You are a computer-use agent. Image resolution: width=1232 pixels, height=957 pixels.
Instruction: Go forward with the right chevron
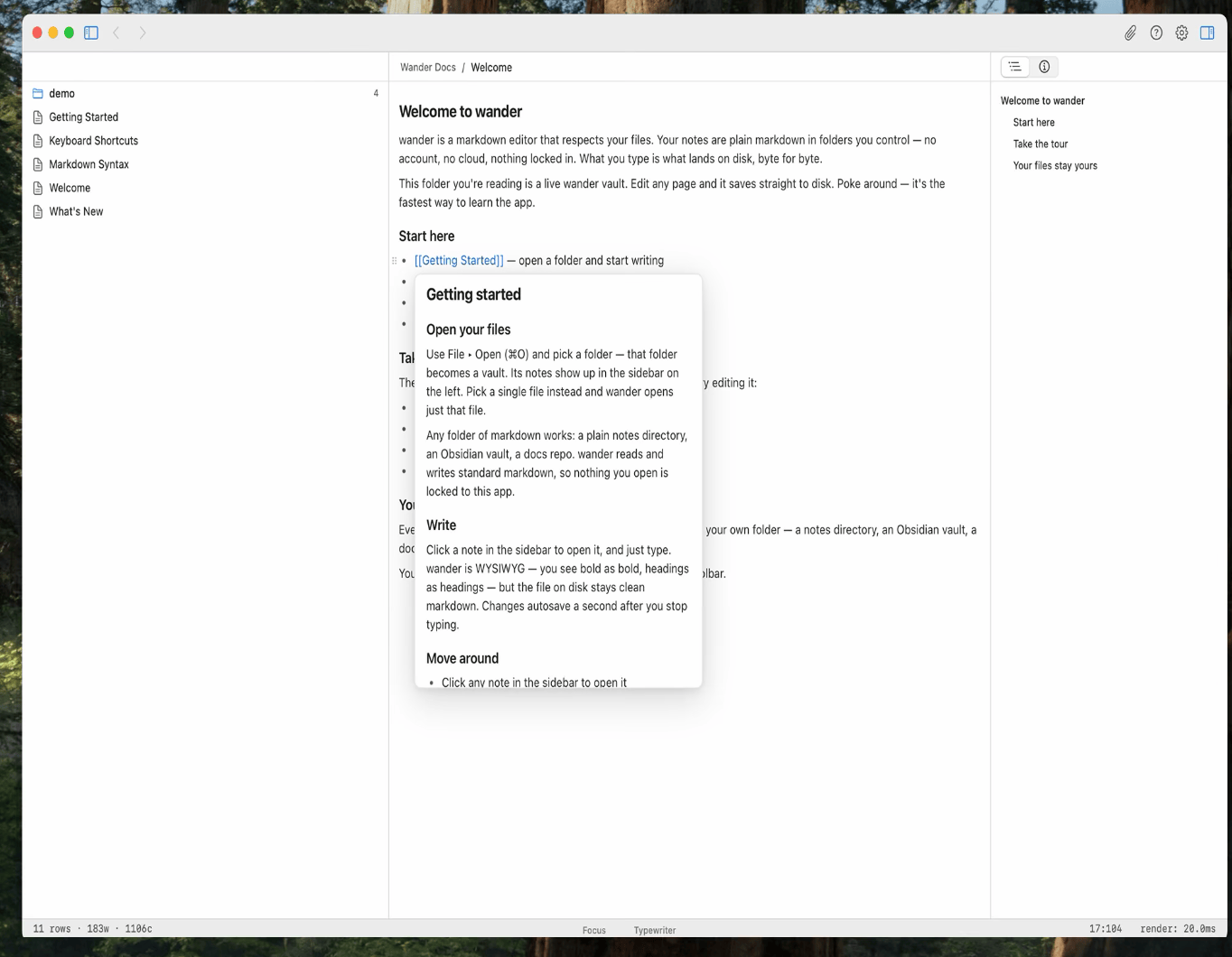(x=143, y=33)
